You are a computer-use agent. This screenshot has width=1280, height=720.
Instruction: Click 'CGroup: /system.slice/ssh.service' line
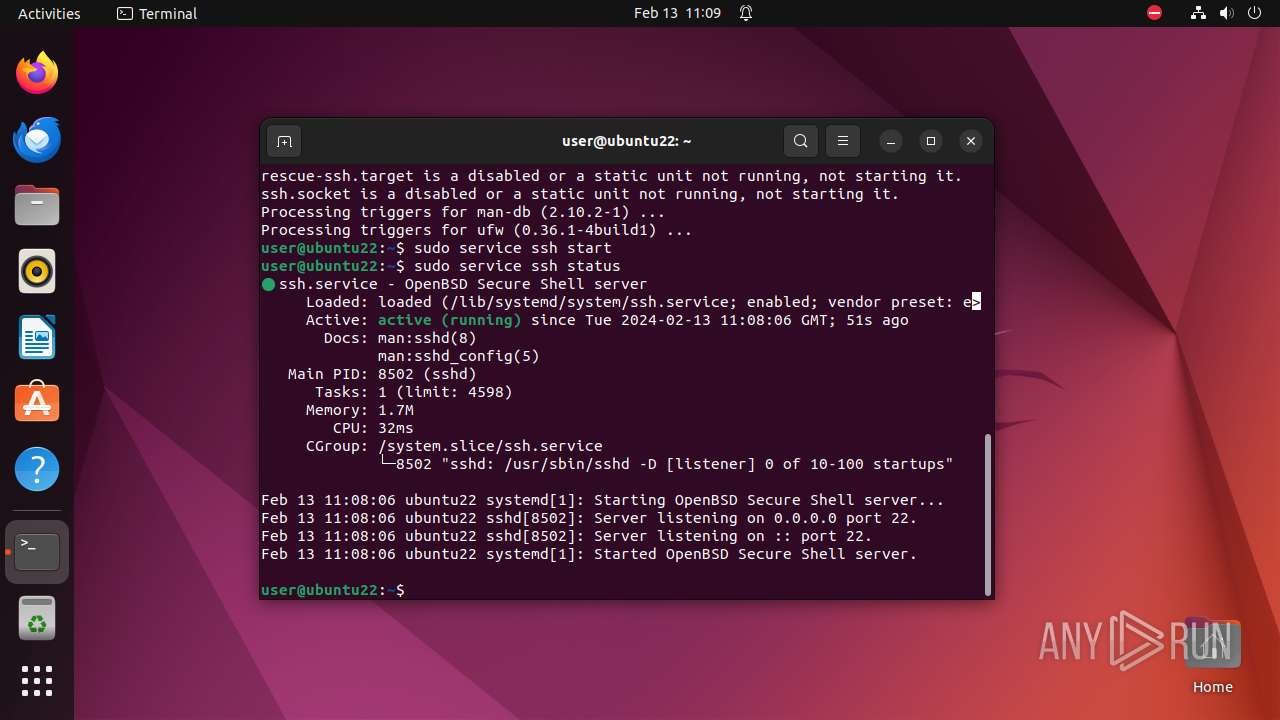(x=454, y=446)
